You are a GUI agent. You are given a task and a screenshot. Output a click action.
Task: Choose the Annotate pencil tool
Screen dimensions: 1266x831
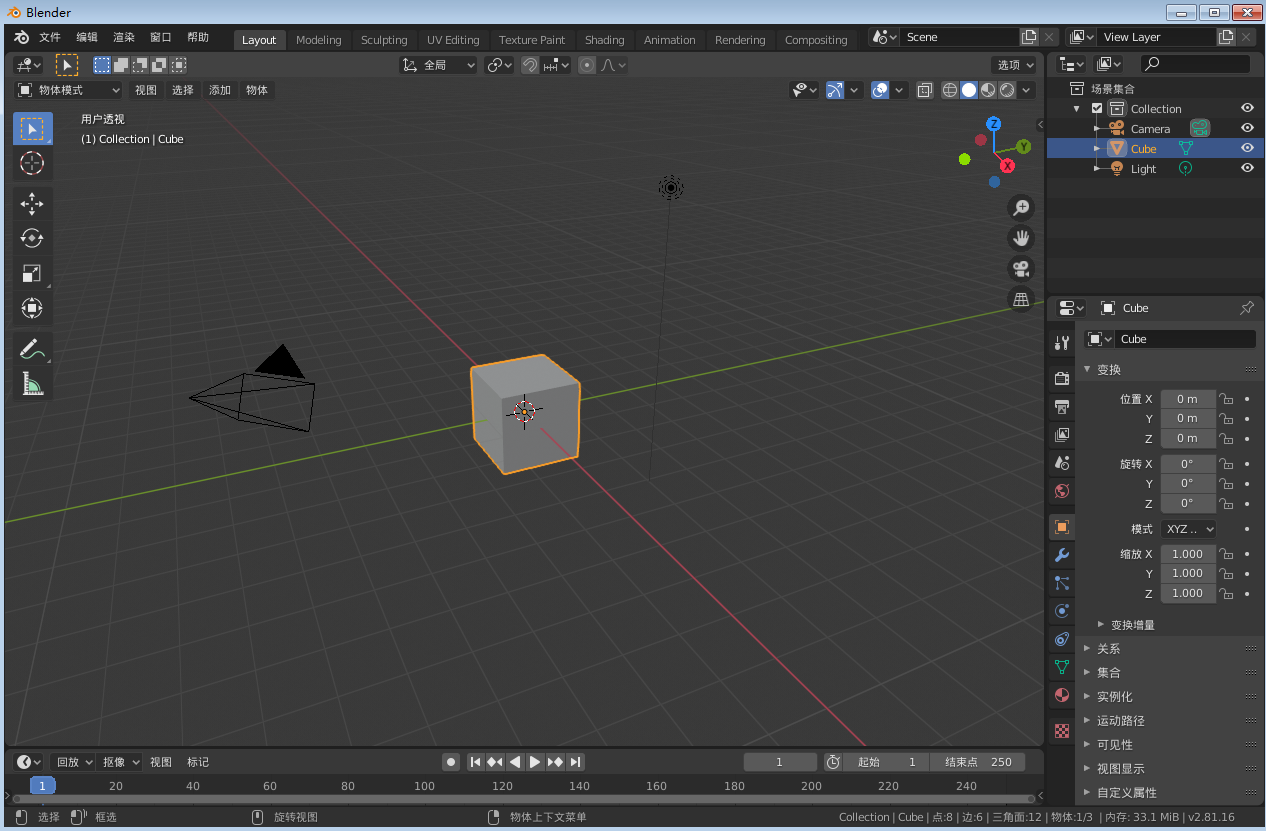point(32,349)
